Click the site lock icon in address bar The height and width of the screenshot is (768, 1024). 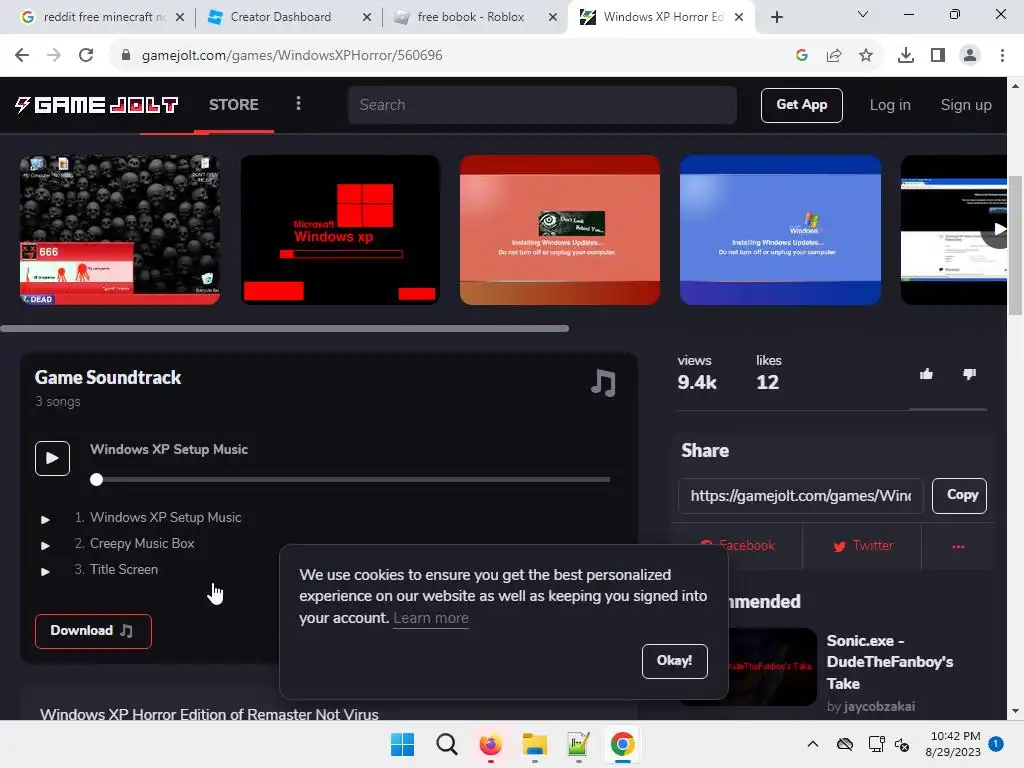pyautogui.click(x=126, y=56)
